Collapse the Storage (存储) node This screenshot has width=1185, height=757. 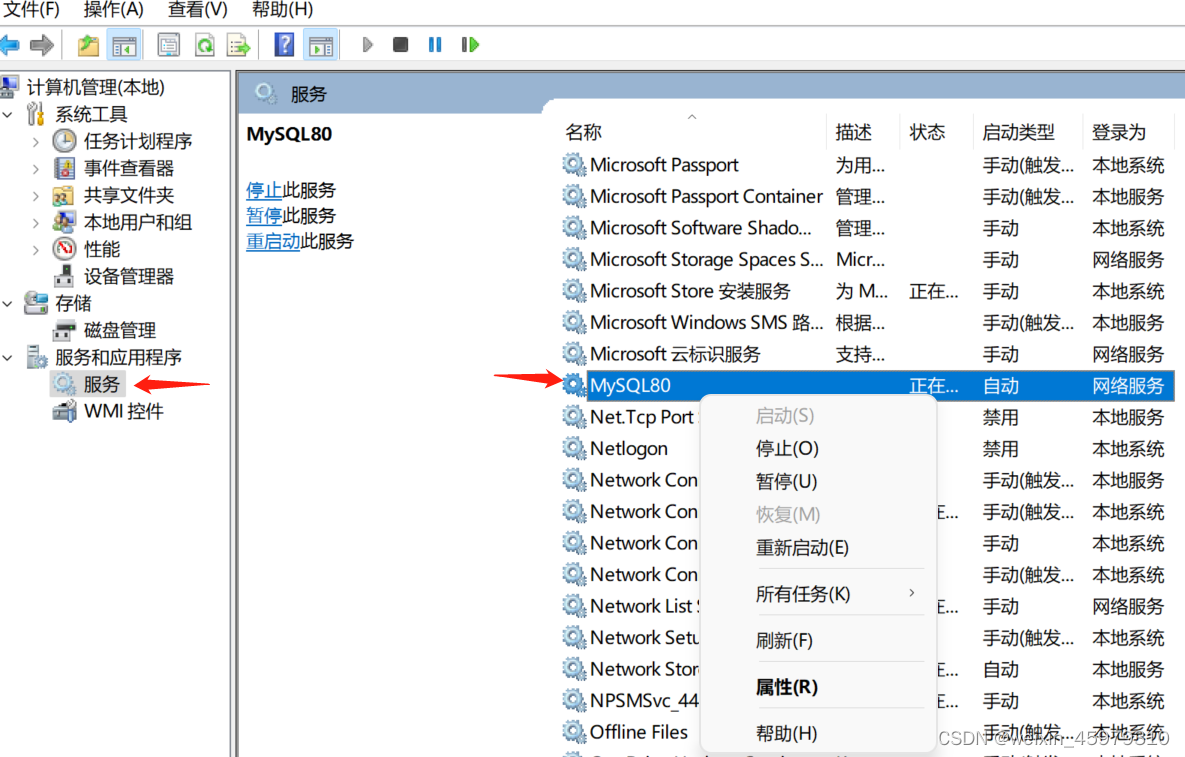8,304
